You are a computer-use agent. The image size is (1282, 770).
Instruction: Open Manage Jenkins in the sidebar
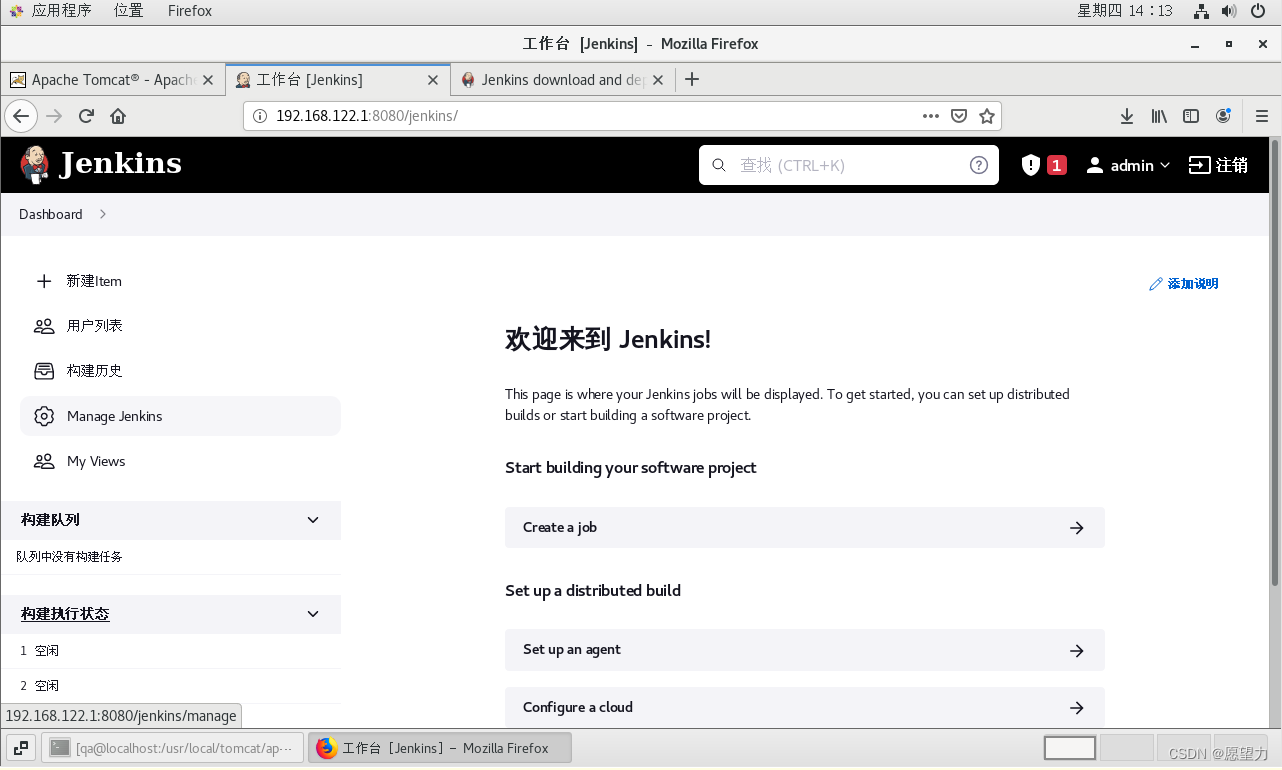tap(180, 416)
